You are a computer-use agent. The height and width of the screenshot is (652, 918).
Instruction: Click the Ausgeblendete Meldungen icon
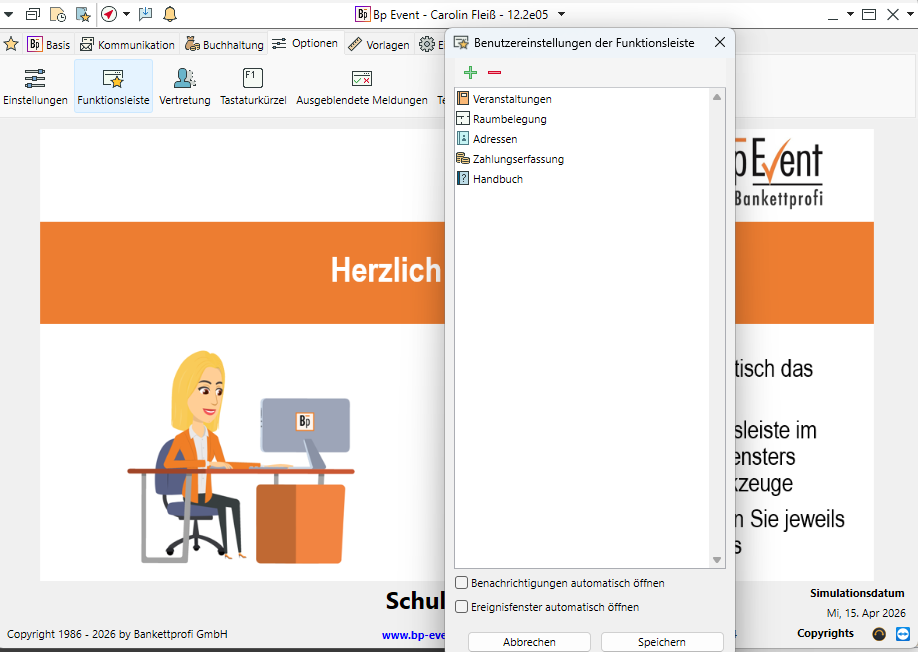[361, 86]
